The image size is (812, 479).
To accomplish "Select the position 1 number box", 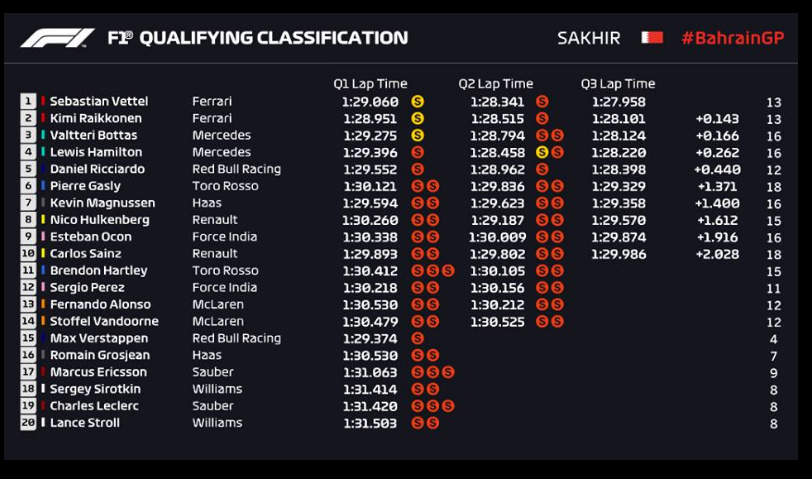I will (28, 102).
